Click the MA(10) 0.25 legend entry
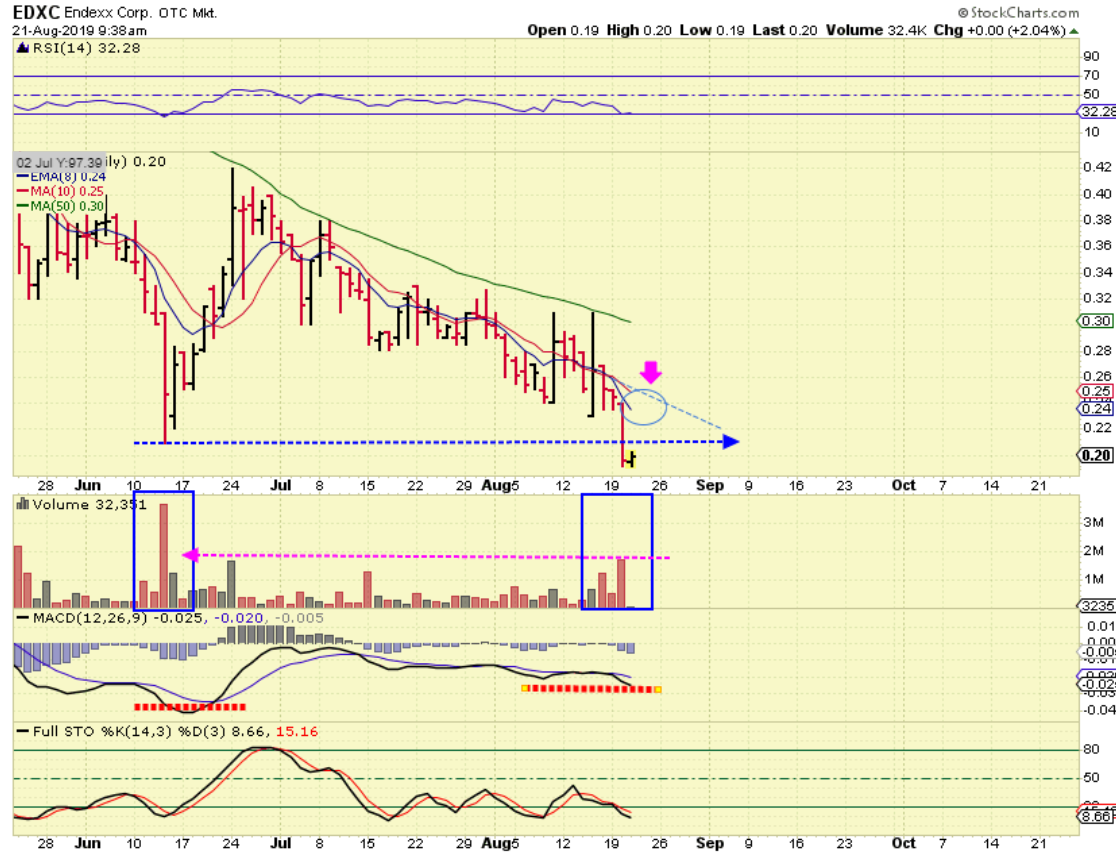The height and width of the screenshot is (854, 1116). (60, 191)
